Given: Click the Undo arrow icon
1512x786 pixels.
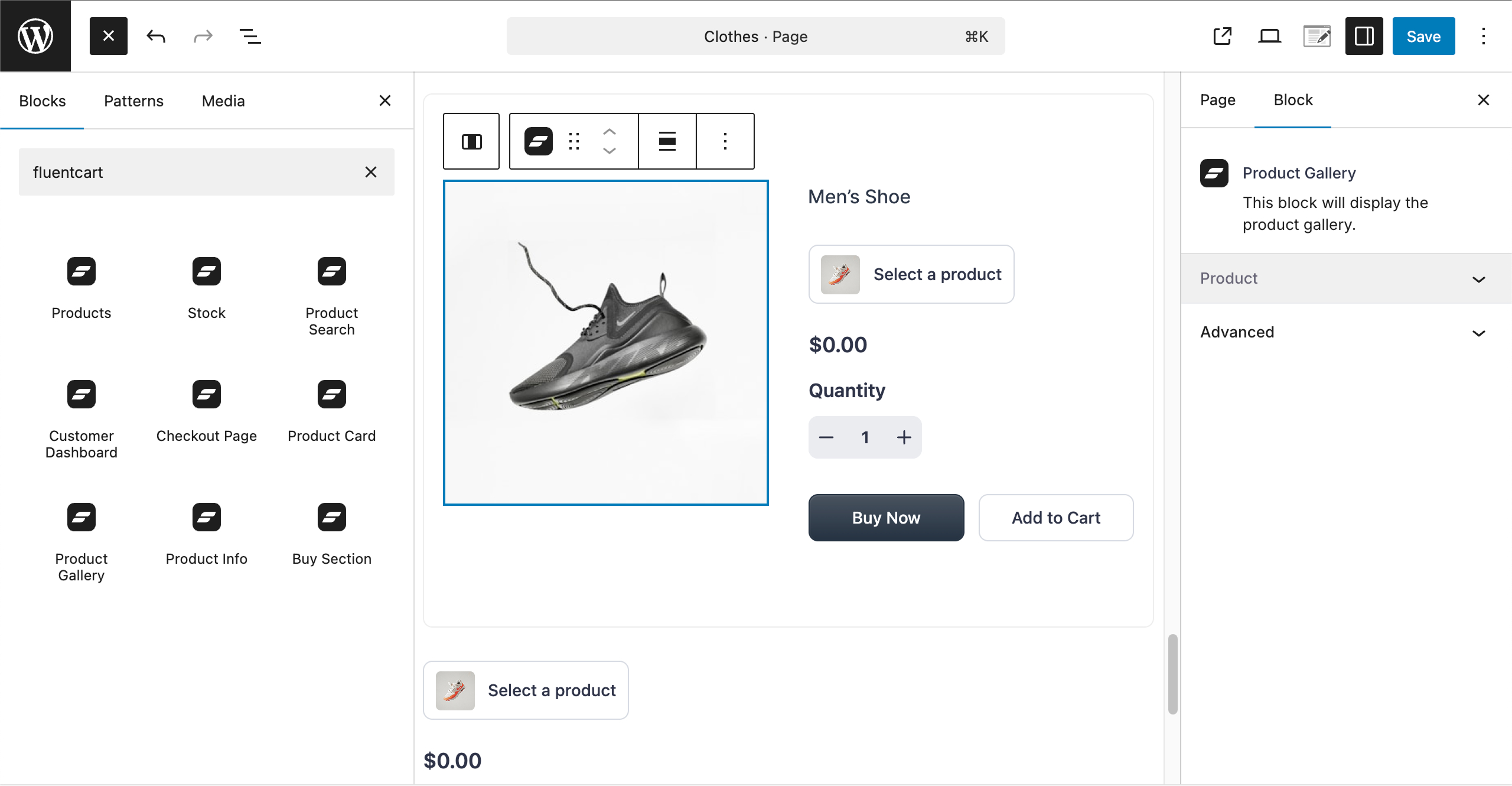Looking at the screenshot, I should [156, 36].
